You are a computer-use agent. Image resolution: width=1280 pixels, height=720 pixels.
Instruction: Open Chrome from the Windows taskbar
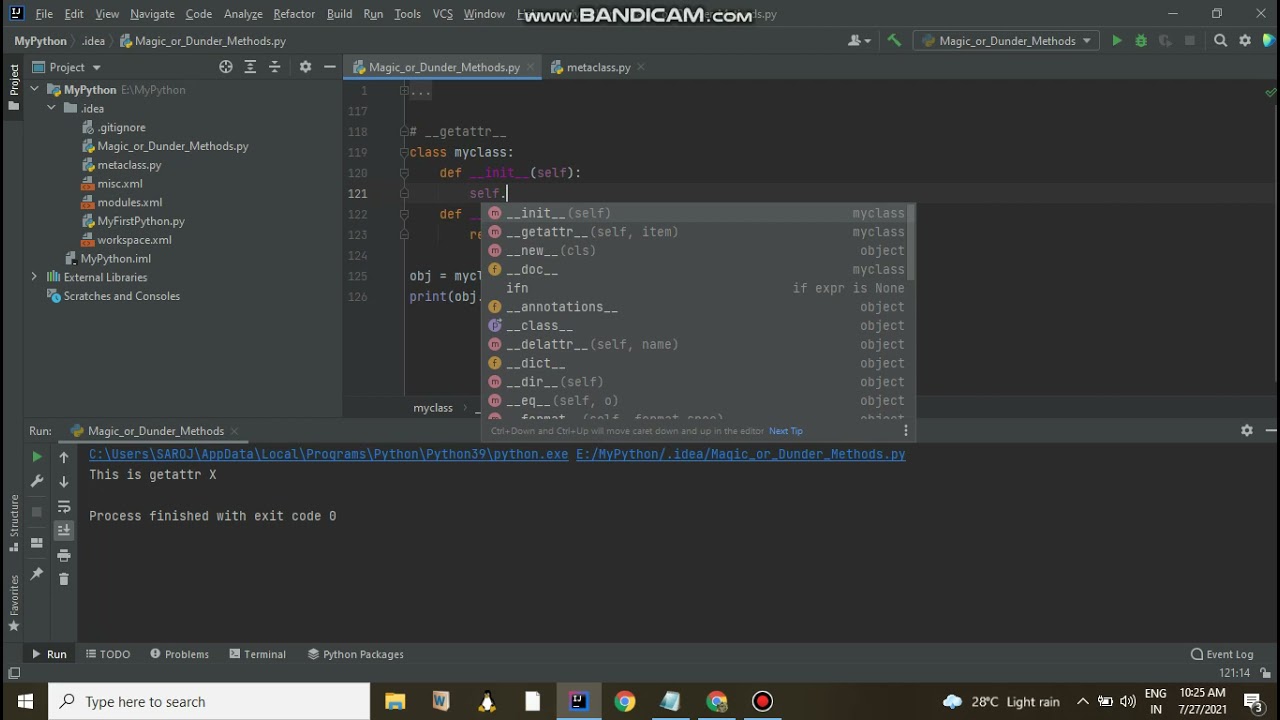click(624, 701)
